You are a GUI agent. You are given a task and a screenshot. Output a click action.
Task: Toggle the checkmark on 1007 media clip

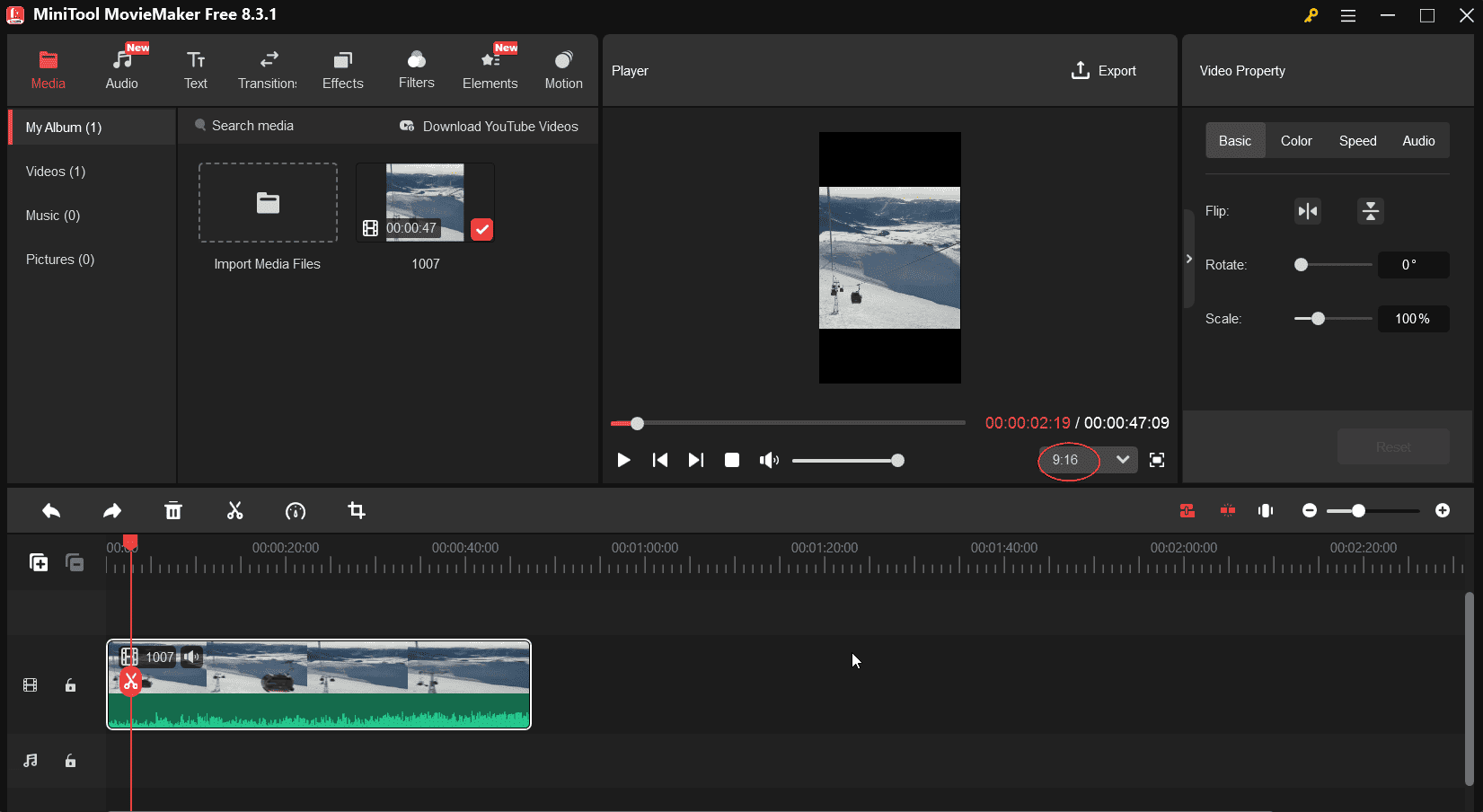coord(482,230)
